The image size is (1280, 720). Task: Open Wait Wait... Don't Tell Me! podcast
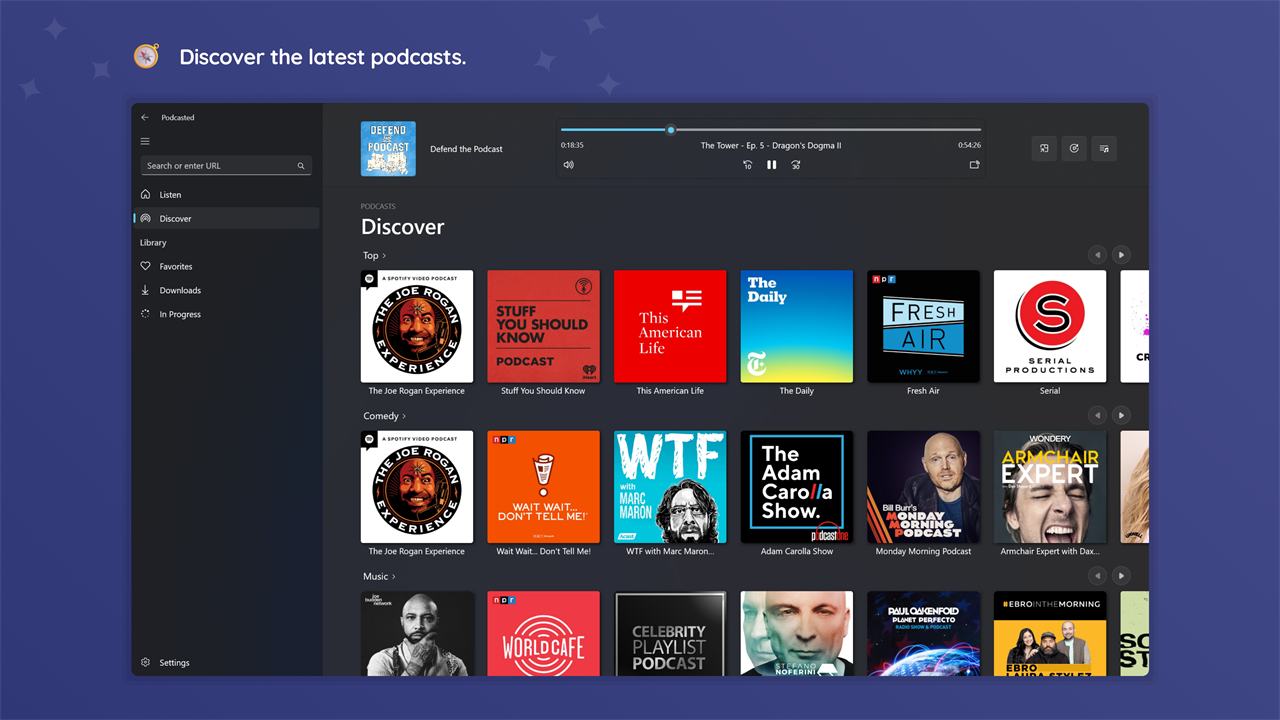pyautogui.click(x=543, y=487)
